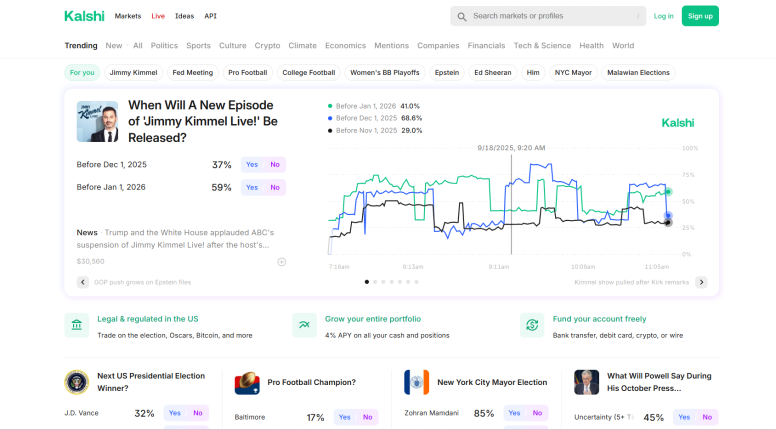Switch to the Live menu item
The height and width of the screenshot is (430, 776).
click(158, 16)
